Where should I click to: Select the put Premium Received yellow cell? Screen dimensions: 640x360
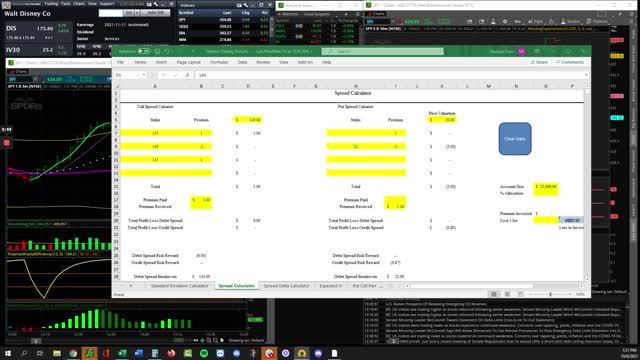coord(395,207)
